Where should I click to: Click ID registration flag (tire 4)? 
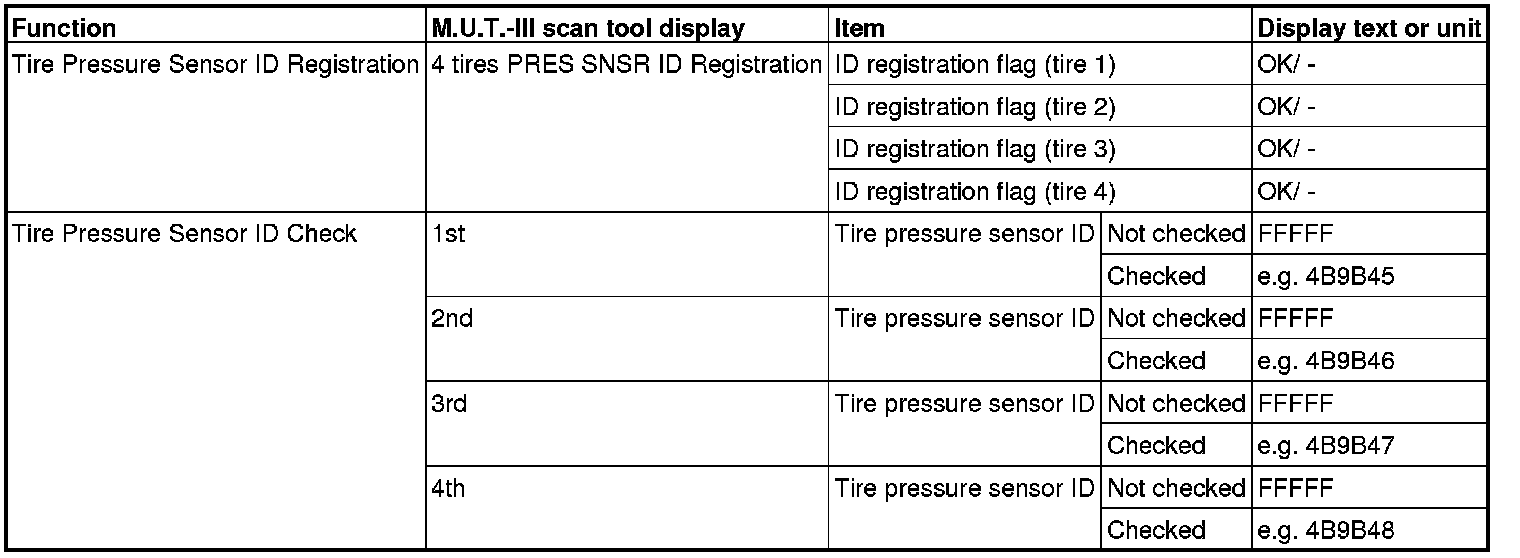coord(974,192)
